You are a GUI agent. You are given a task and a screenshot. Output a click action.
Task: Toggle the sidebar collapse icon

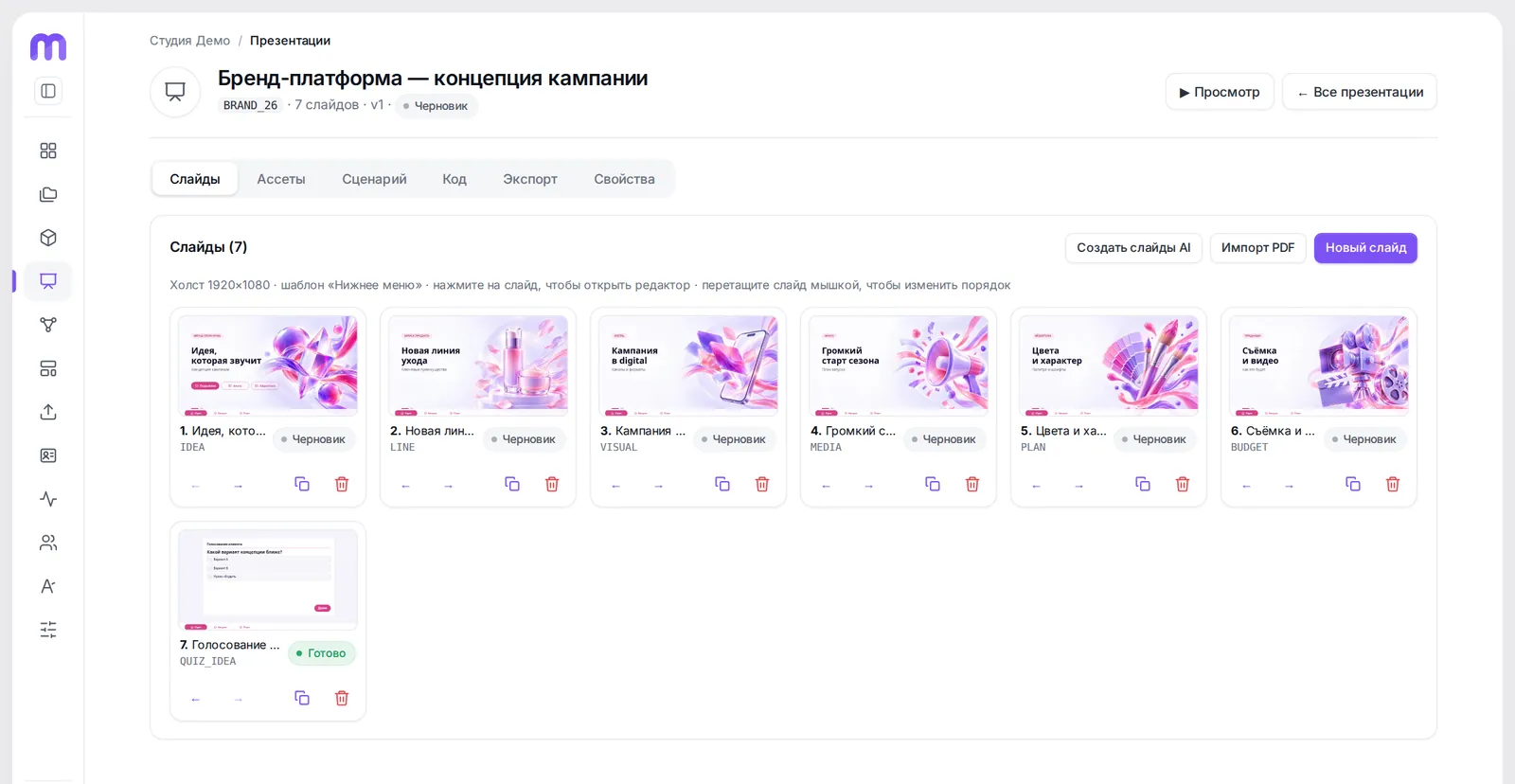(48, 91)
